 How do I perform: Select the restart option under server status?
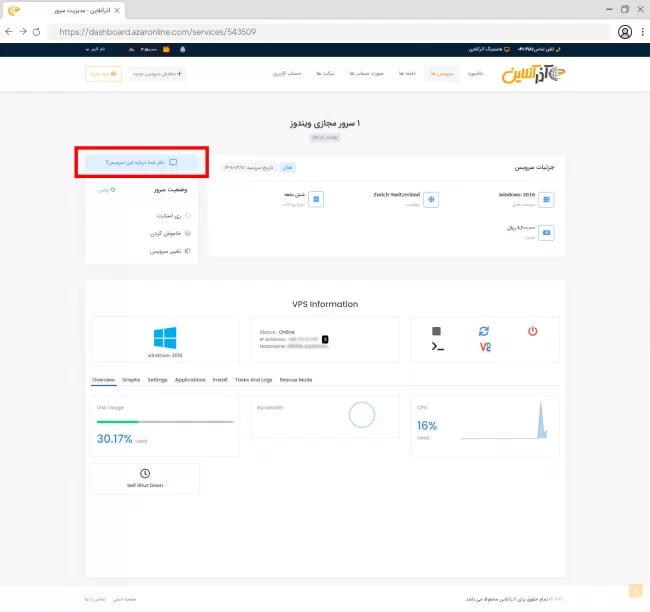coord(173,216)
